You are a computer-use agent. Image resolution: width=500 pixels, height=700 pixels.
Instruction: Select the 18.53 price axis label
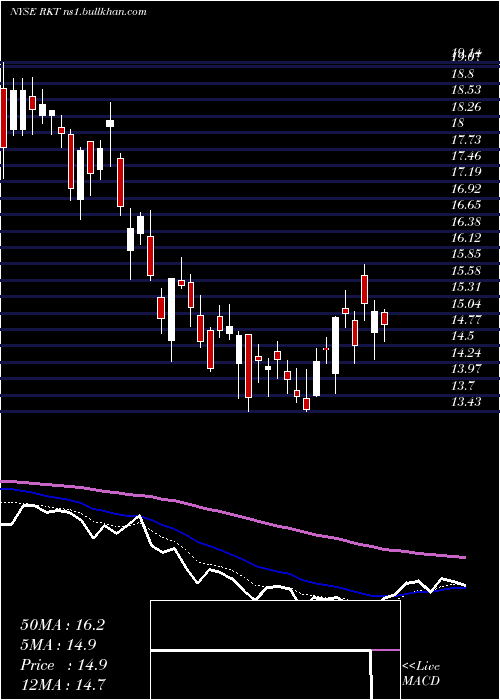[466, 90]
